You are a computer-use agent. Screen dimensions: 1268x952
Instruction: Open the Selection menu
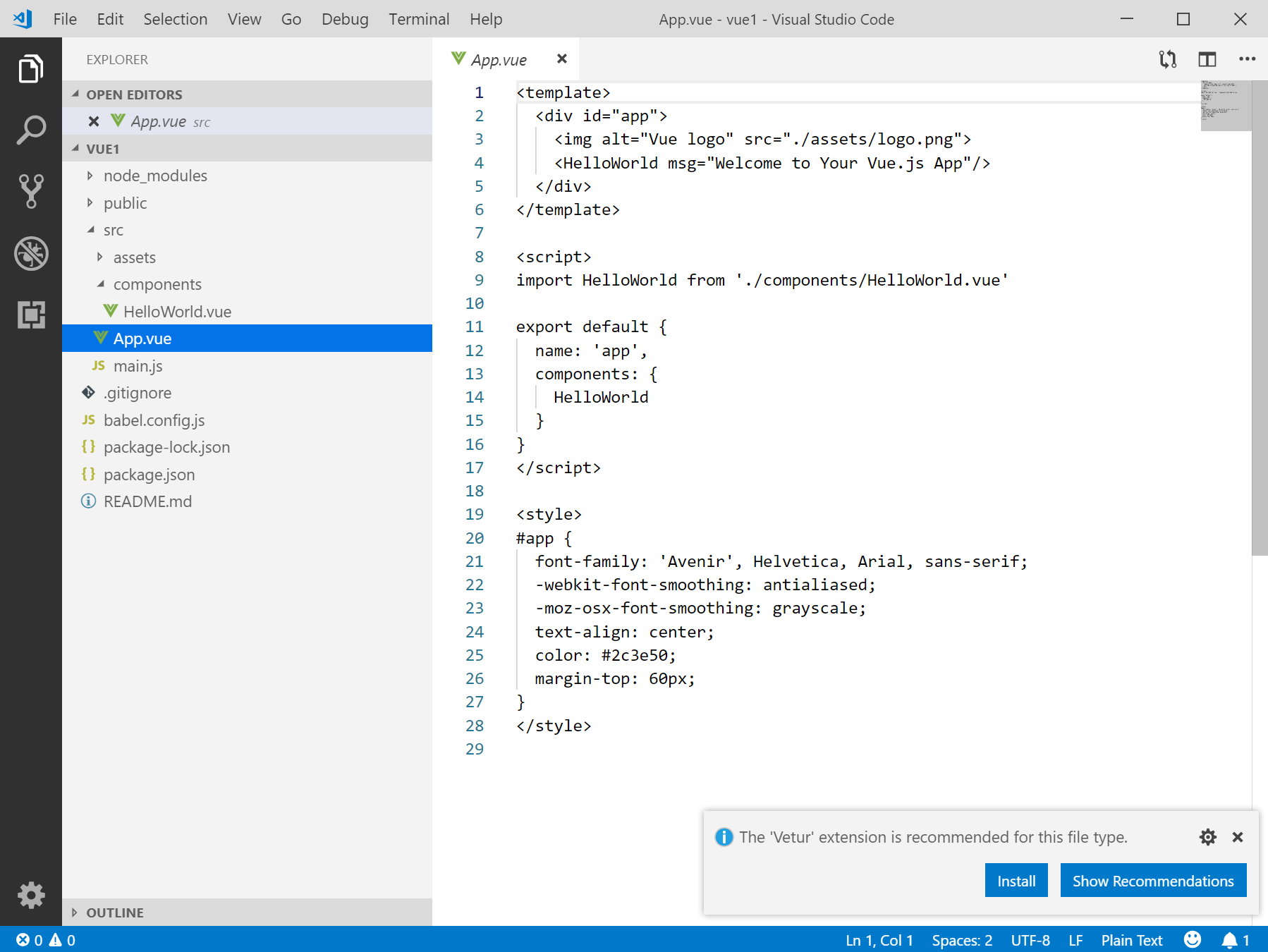(x=176, y=19)
